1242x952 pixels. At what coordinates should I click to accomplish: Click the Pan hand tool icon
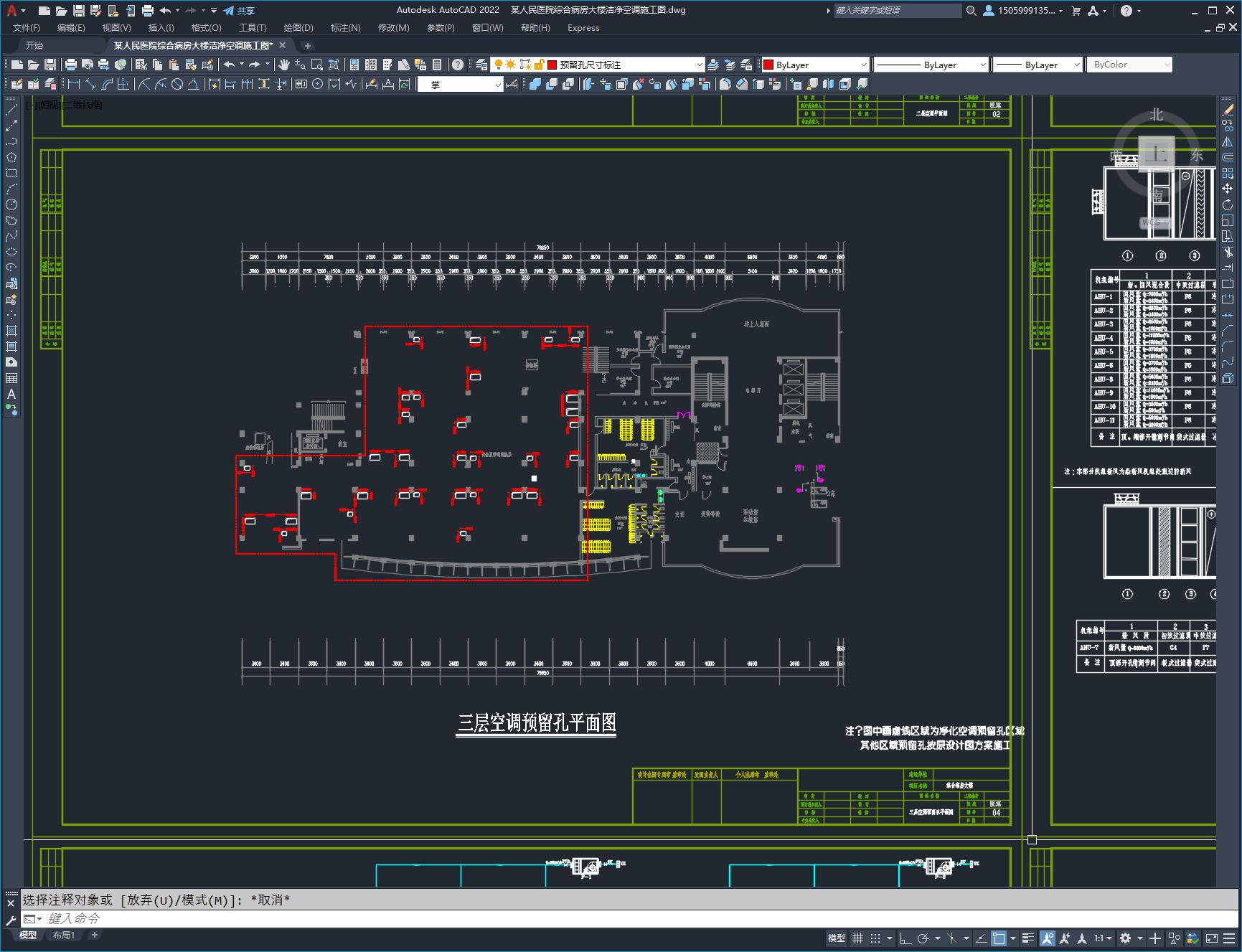(x=284, y=65)
